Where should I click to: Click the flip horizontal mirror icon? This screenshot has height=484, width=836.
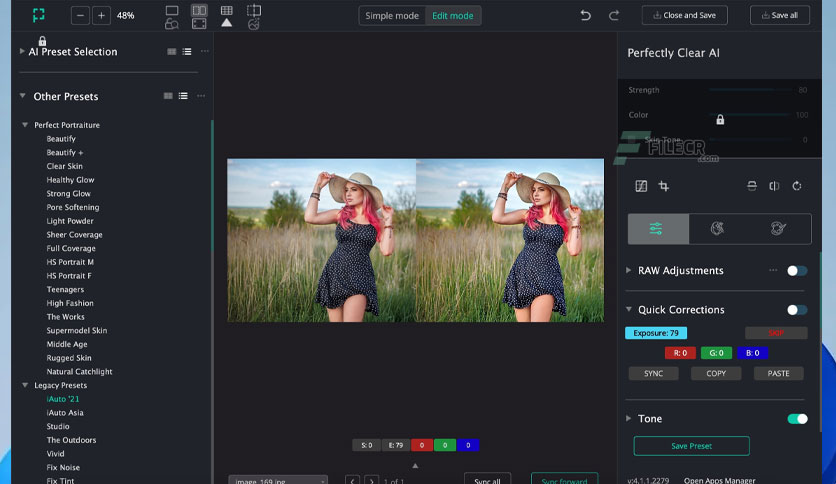pyautogui.click(x=774, y=186)
